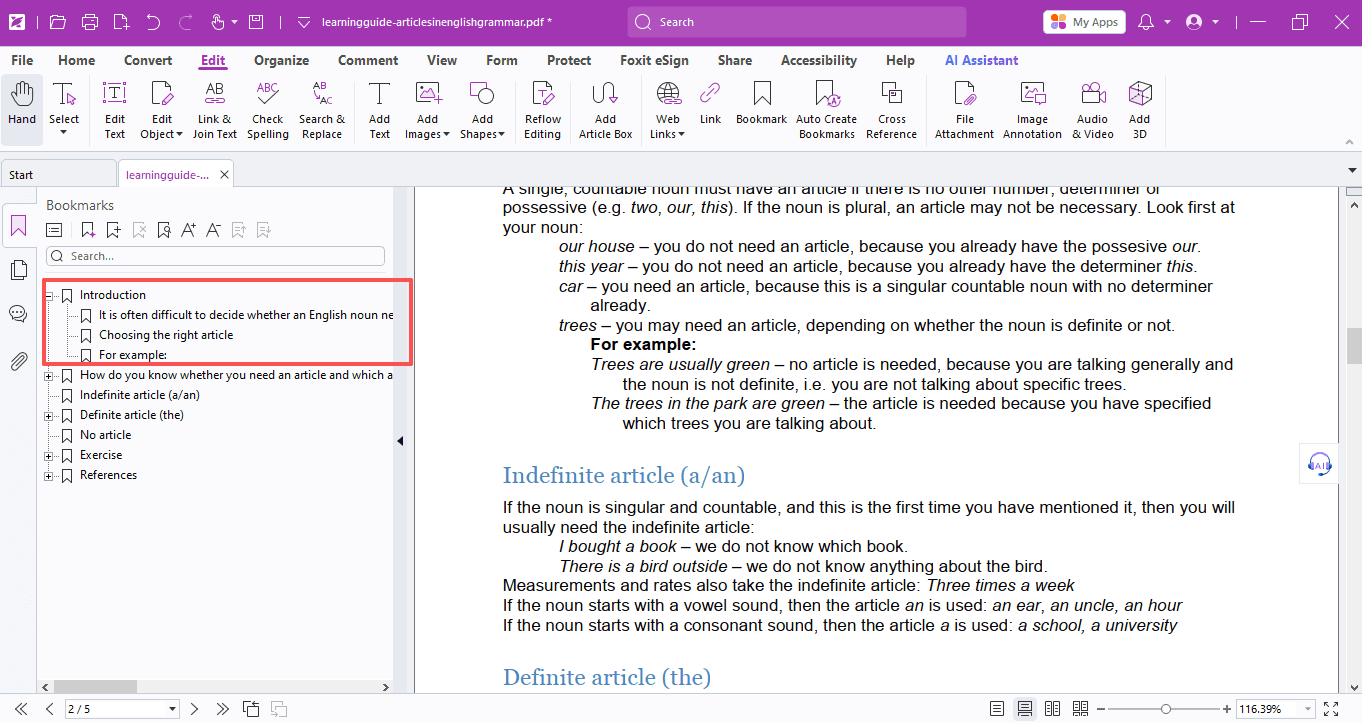
Task: Open Add Images dropdown
Action: (445, 134)
